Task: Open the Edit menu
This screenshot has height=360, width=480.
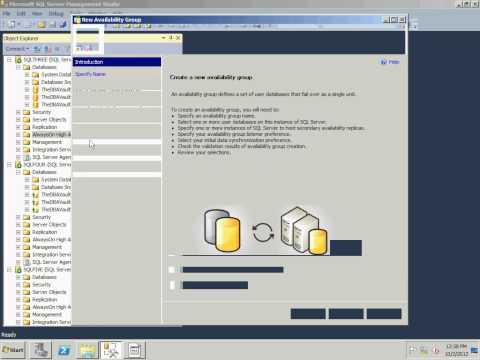Action: pyautogui.click(x=21, y=14)
